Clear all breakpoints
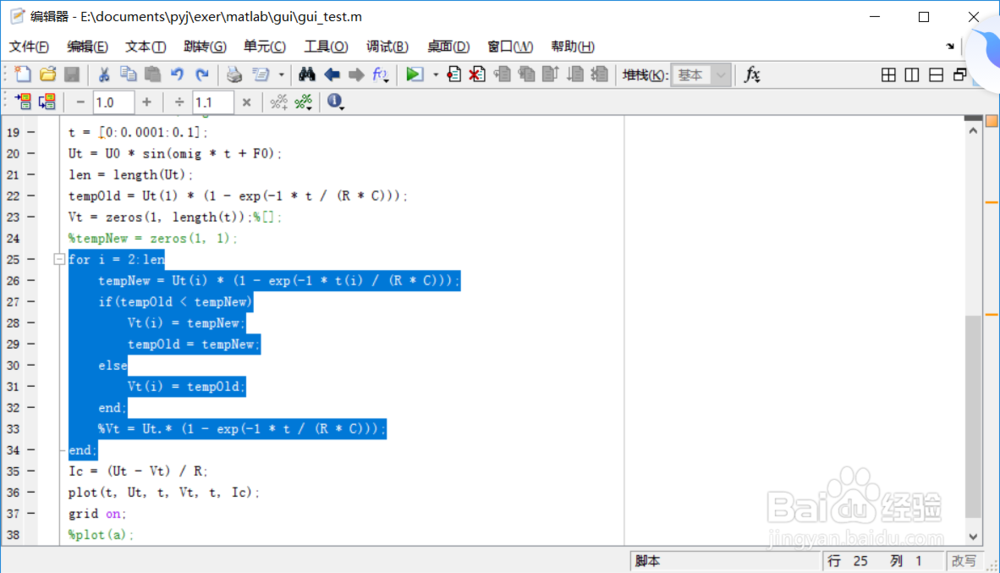 (477, 75)
